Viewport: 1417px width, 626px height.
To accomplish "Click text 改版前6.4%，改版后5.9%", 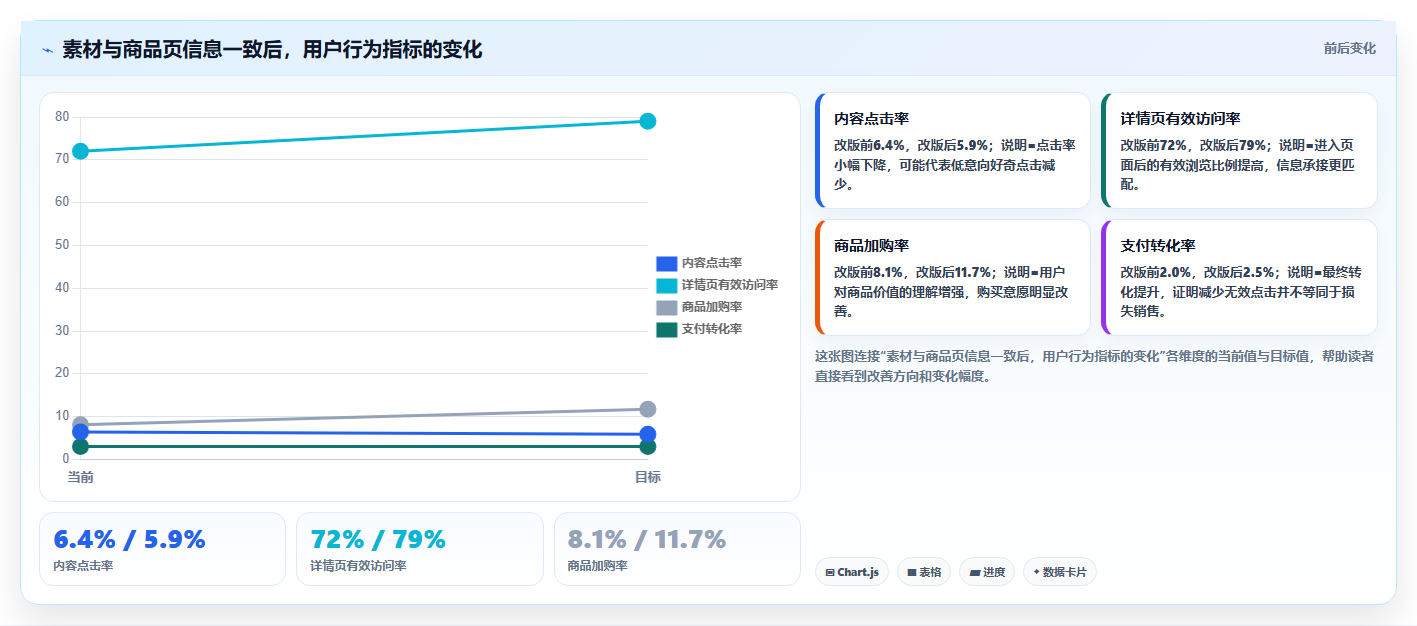I will pos(911,145).
